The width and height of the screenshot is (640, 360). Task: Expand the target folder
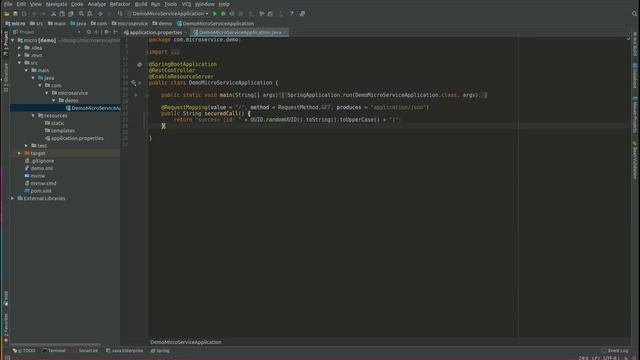tap(20, 153)
